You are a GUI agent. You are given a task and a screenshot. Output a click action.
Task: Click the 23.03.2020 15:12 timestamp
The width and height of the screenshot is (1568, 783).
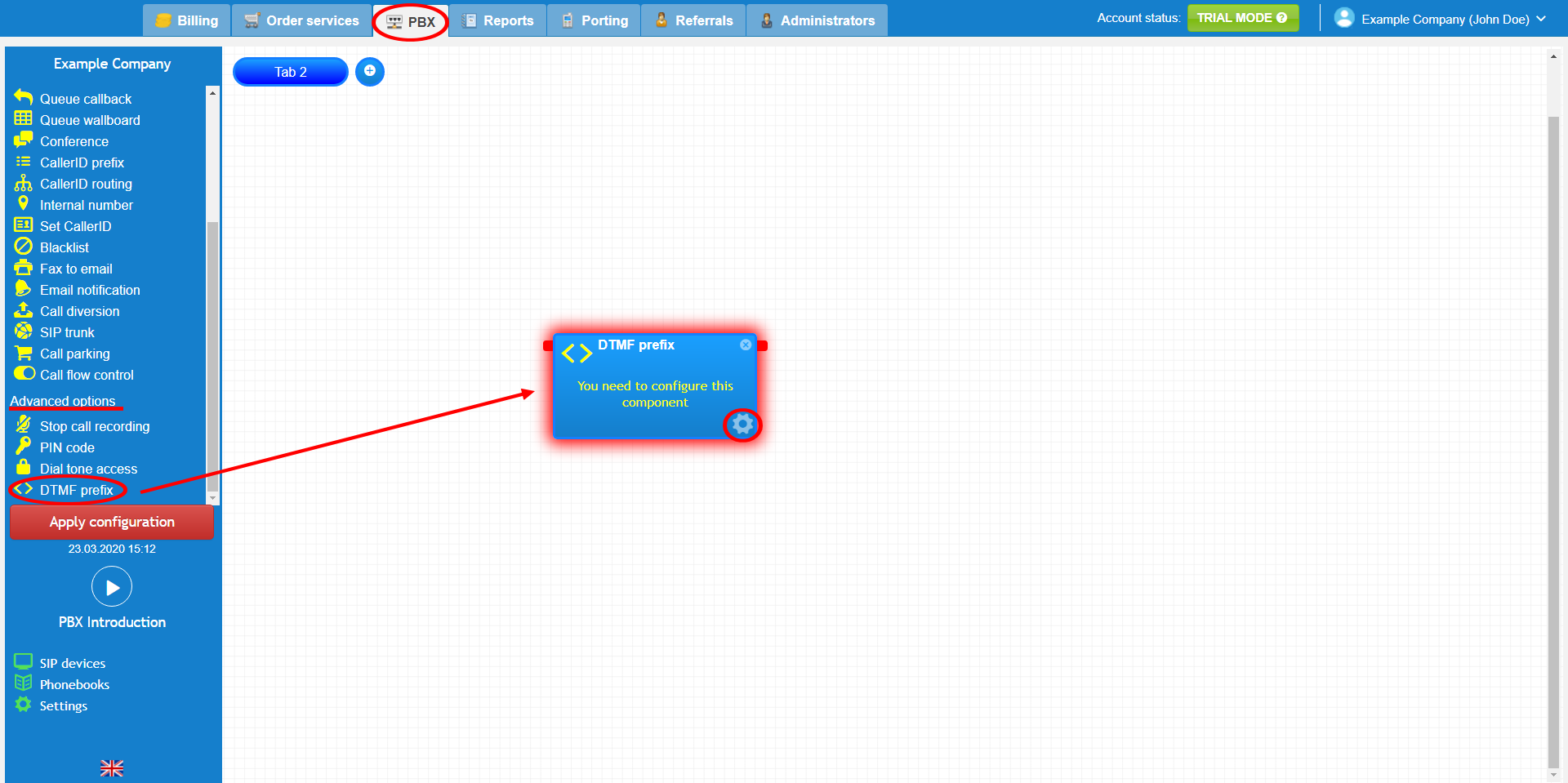click(x=112, y=549)
